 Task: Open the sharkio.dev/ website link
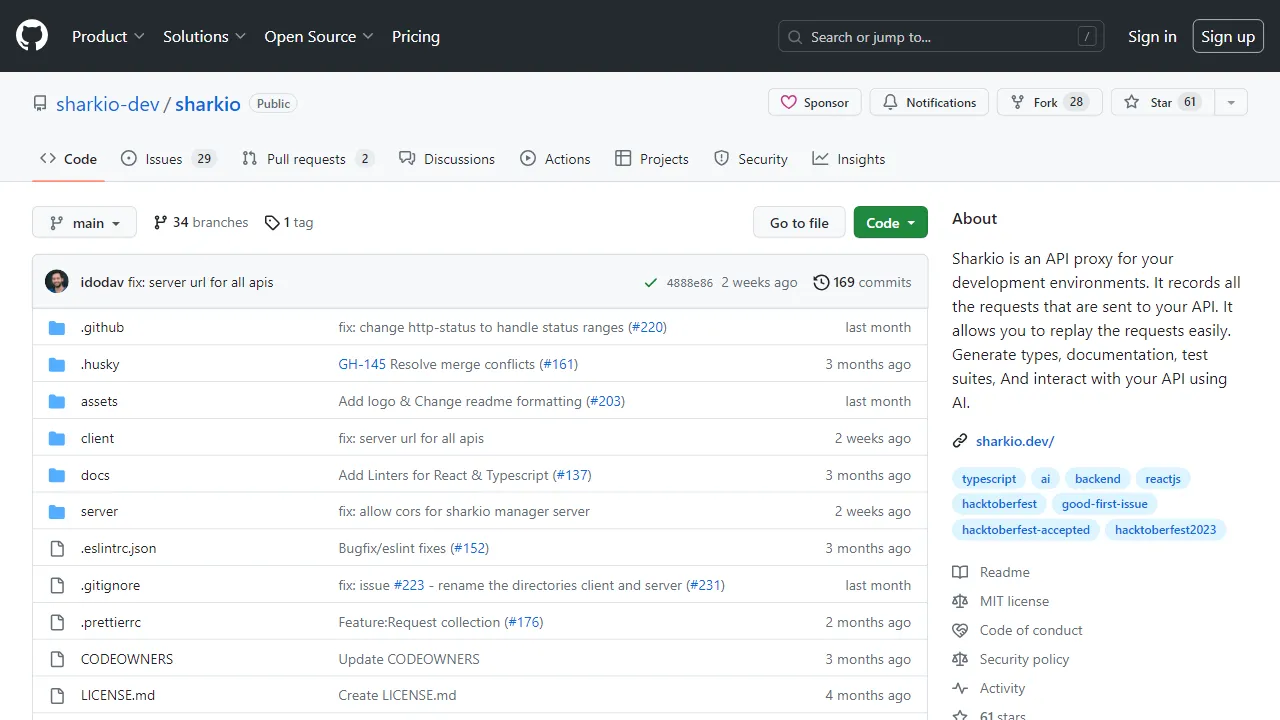coord(1015,441)
